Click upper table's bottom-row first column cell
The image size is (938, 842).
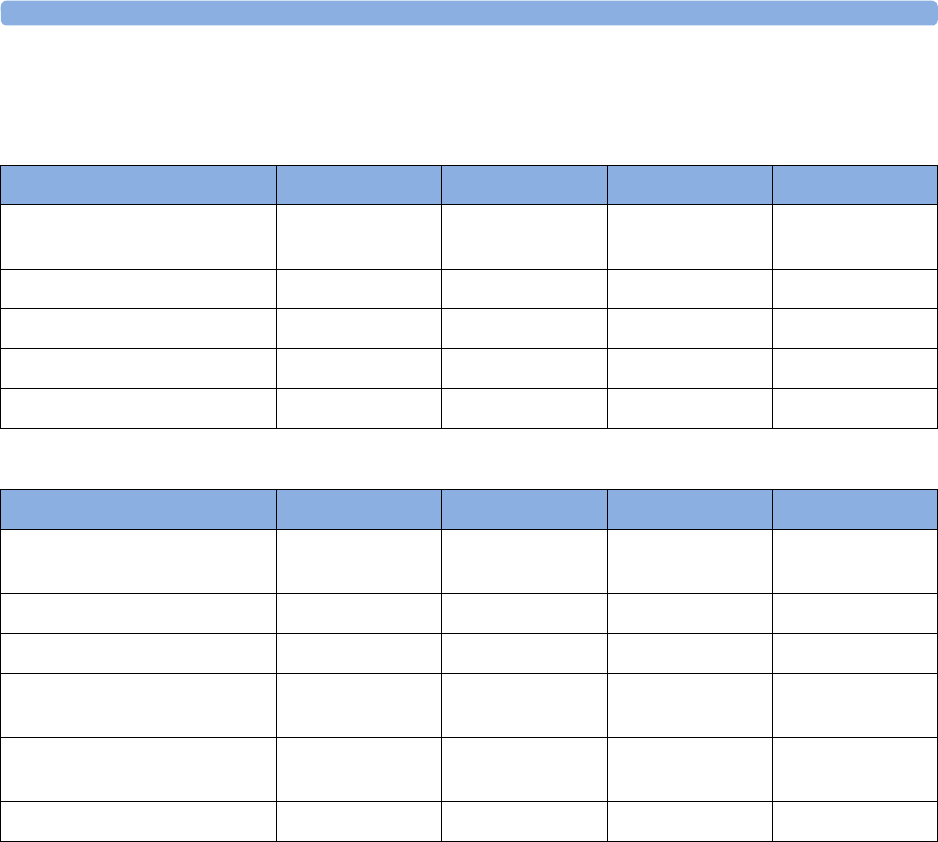point(138,408)
